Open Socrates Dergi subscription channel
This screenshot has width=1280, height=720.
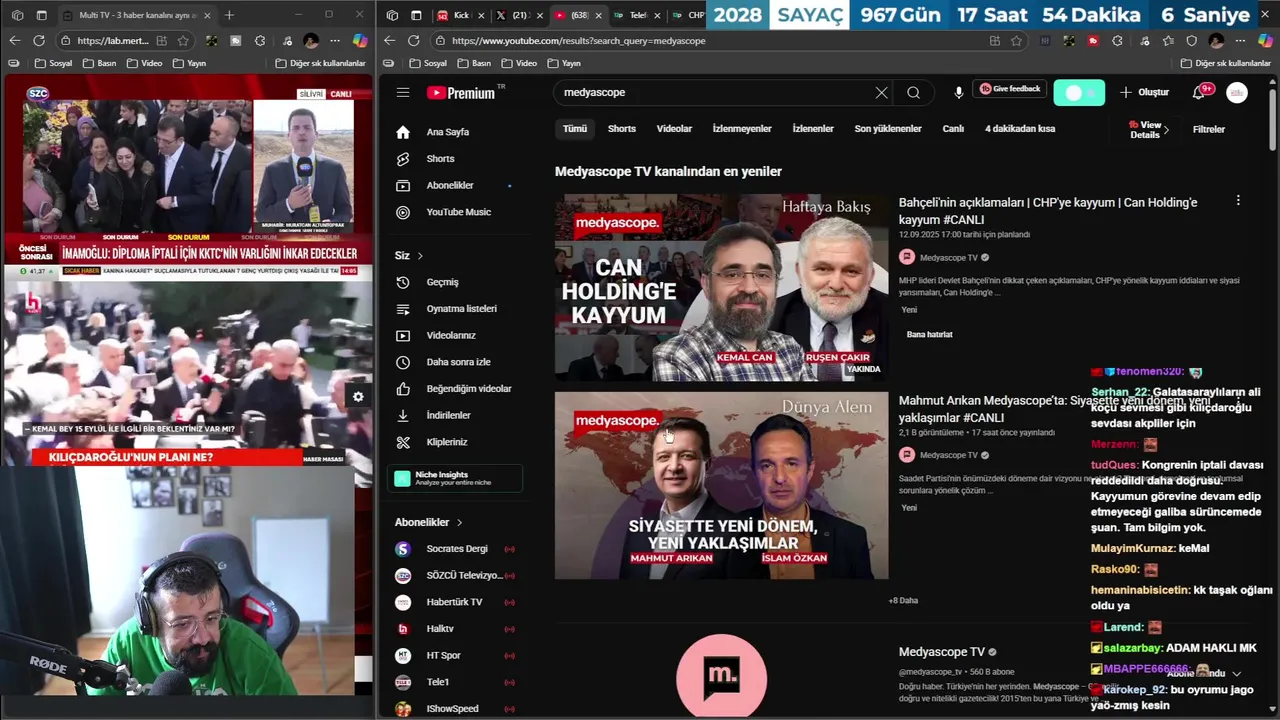pos(455,549)
